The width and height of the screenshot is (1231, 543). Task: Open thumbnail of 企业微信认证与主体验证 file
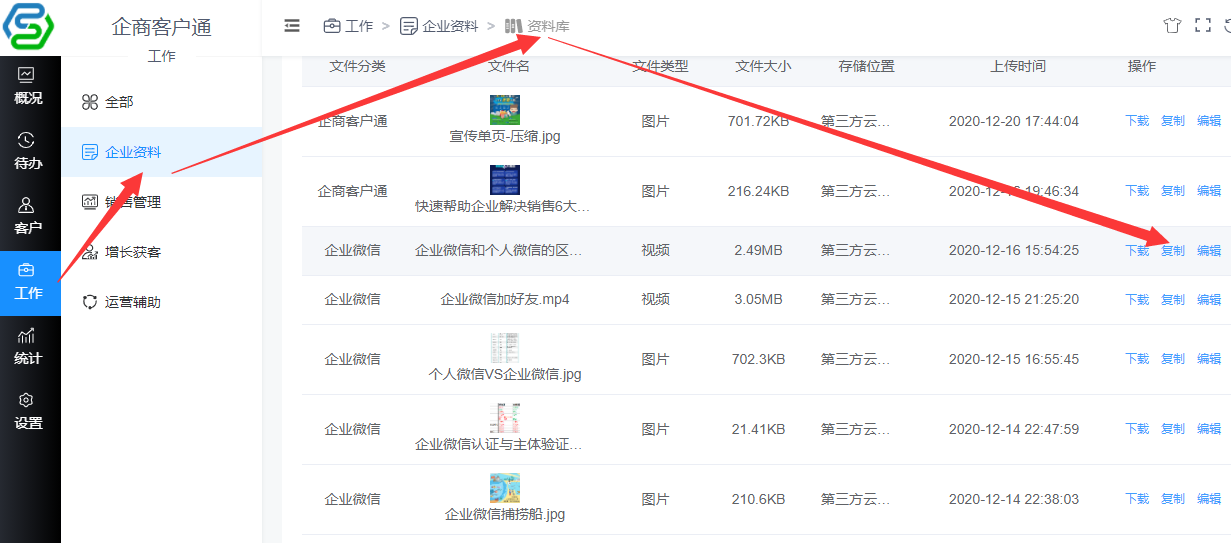(x=505, y=418)
